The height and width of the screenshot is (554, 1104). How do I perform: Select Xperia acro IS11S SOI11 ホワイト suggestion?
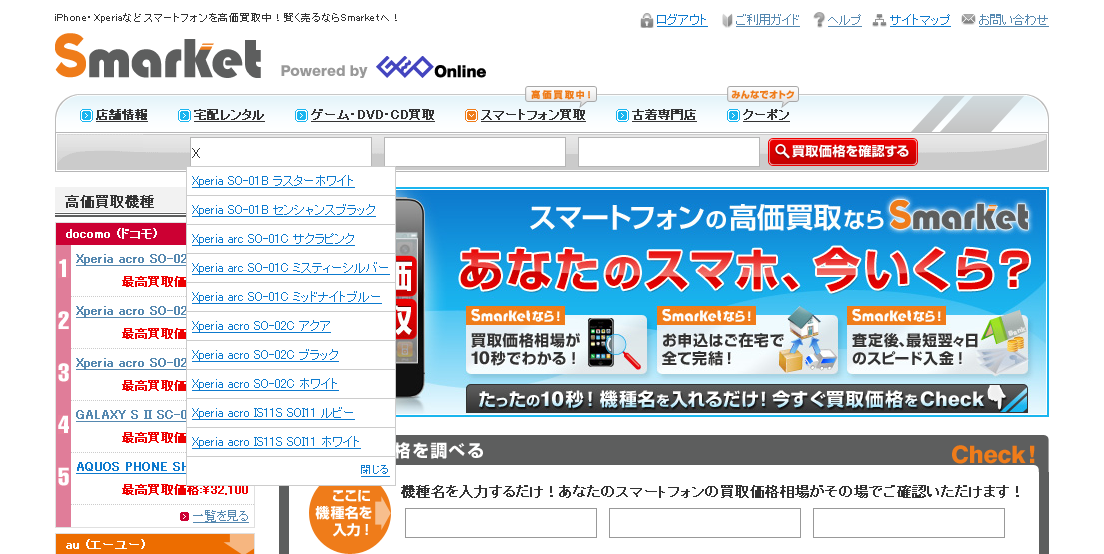tap(276, 442)
